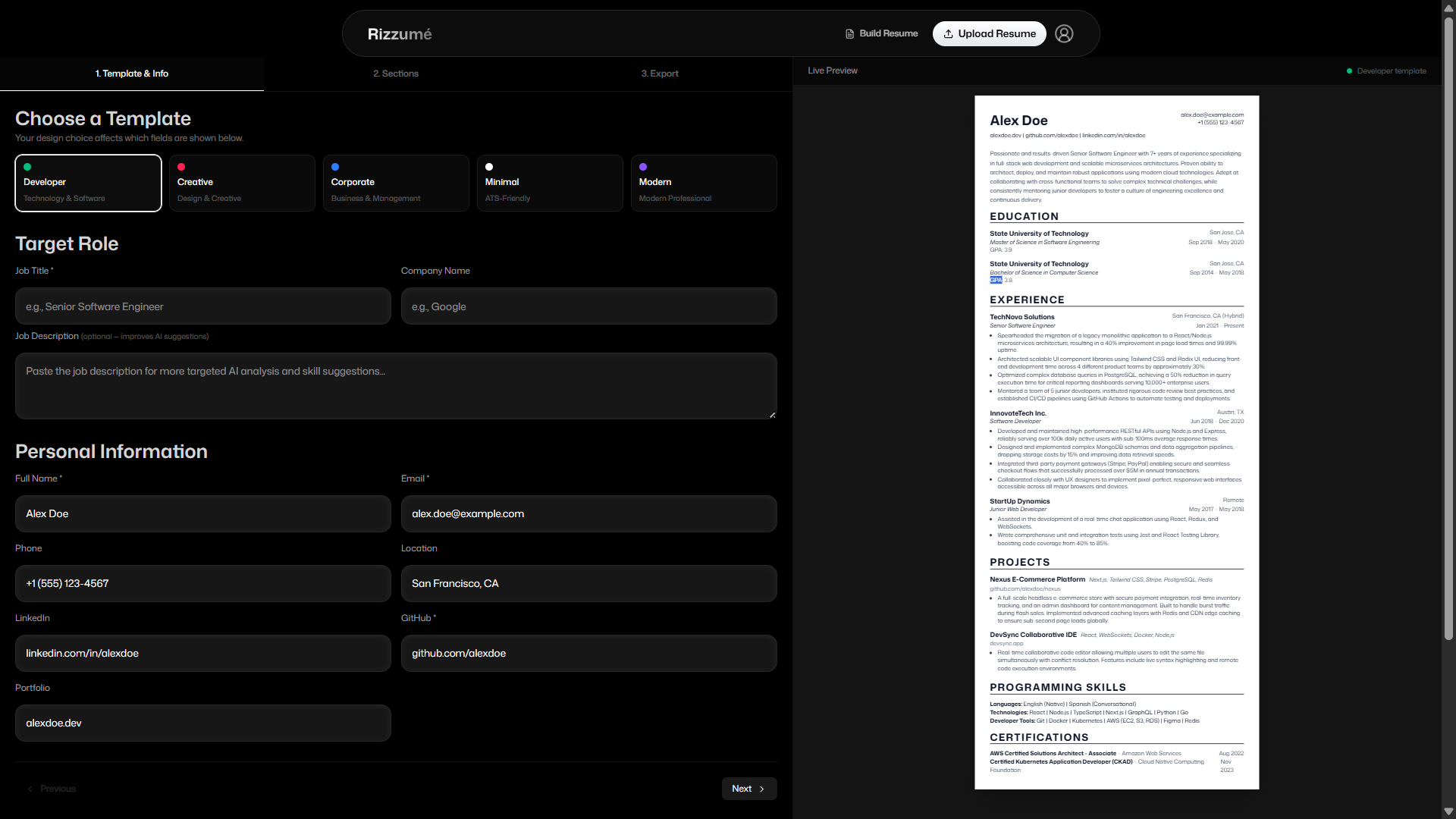This screenshot has width=1456, height=819.
Task: Choose the Minimal ATS-Friendly template
Action: pyautogui.click(x=550, y=183)
